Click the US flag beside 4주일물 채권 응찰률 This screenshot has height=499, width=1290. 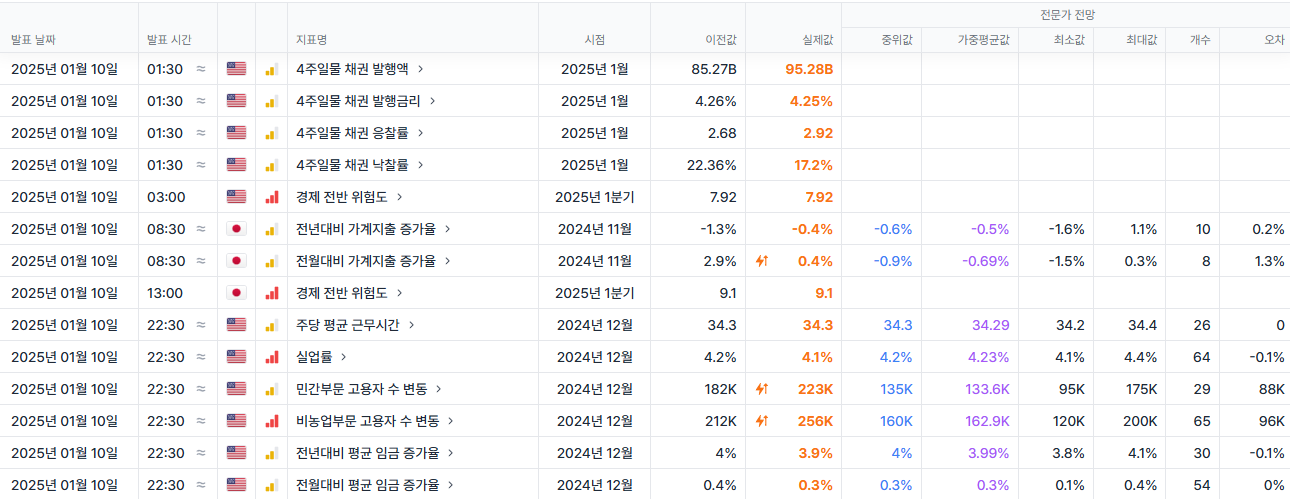[236, 133]
